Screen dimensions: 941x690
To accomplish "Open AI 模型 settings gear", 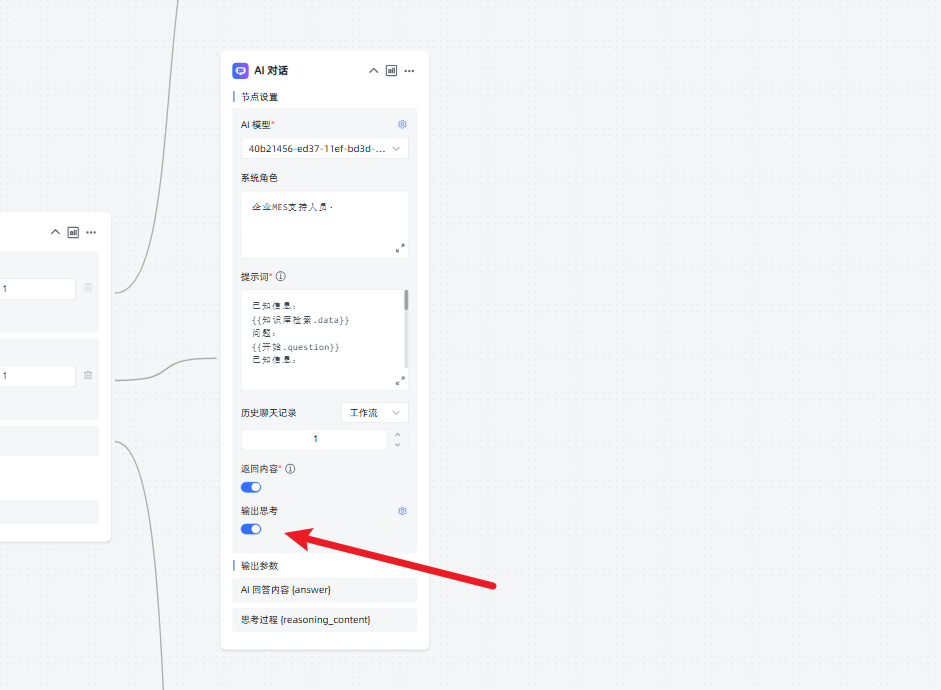I will pos(402,124).
